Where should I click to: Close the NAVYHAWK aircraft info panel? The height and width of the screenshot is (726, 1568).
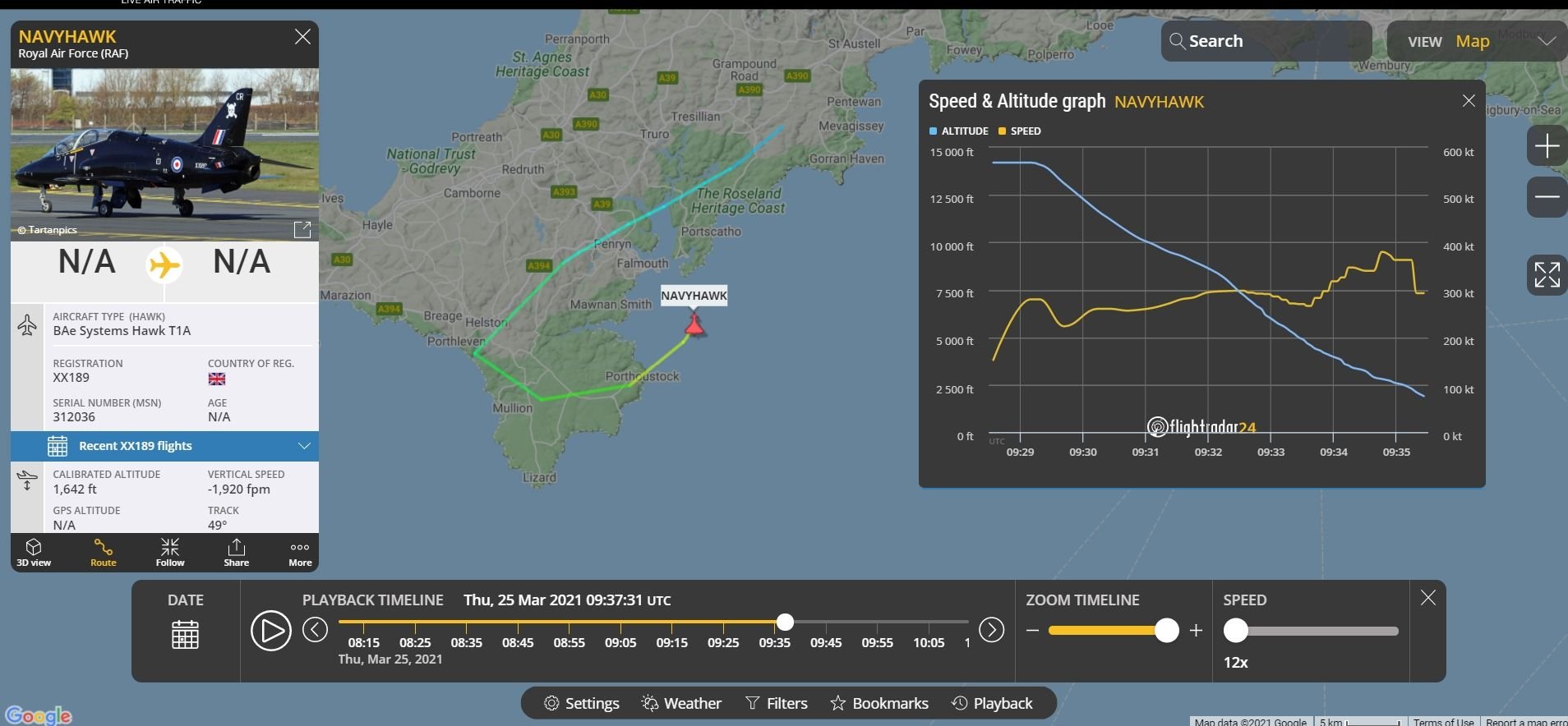point(302,36)
